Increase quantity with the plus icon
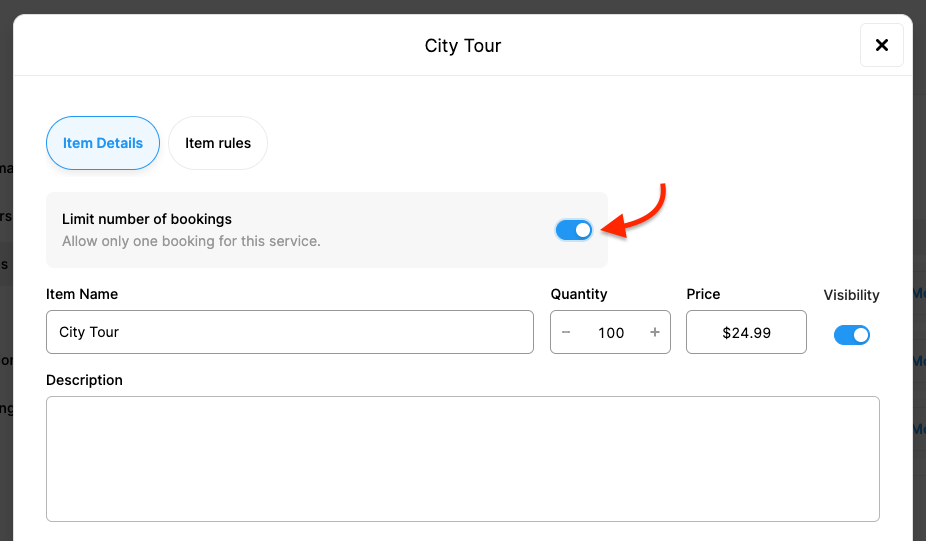Image resolution: width=926 pixels, height=541 pixels. (x=655, y=332)
